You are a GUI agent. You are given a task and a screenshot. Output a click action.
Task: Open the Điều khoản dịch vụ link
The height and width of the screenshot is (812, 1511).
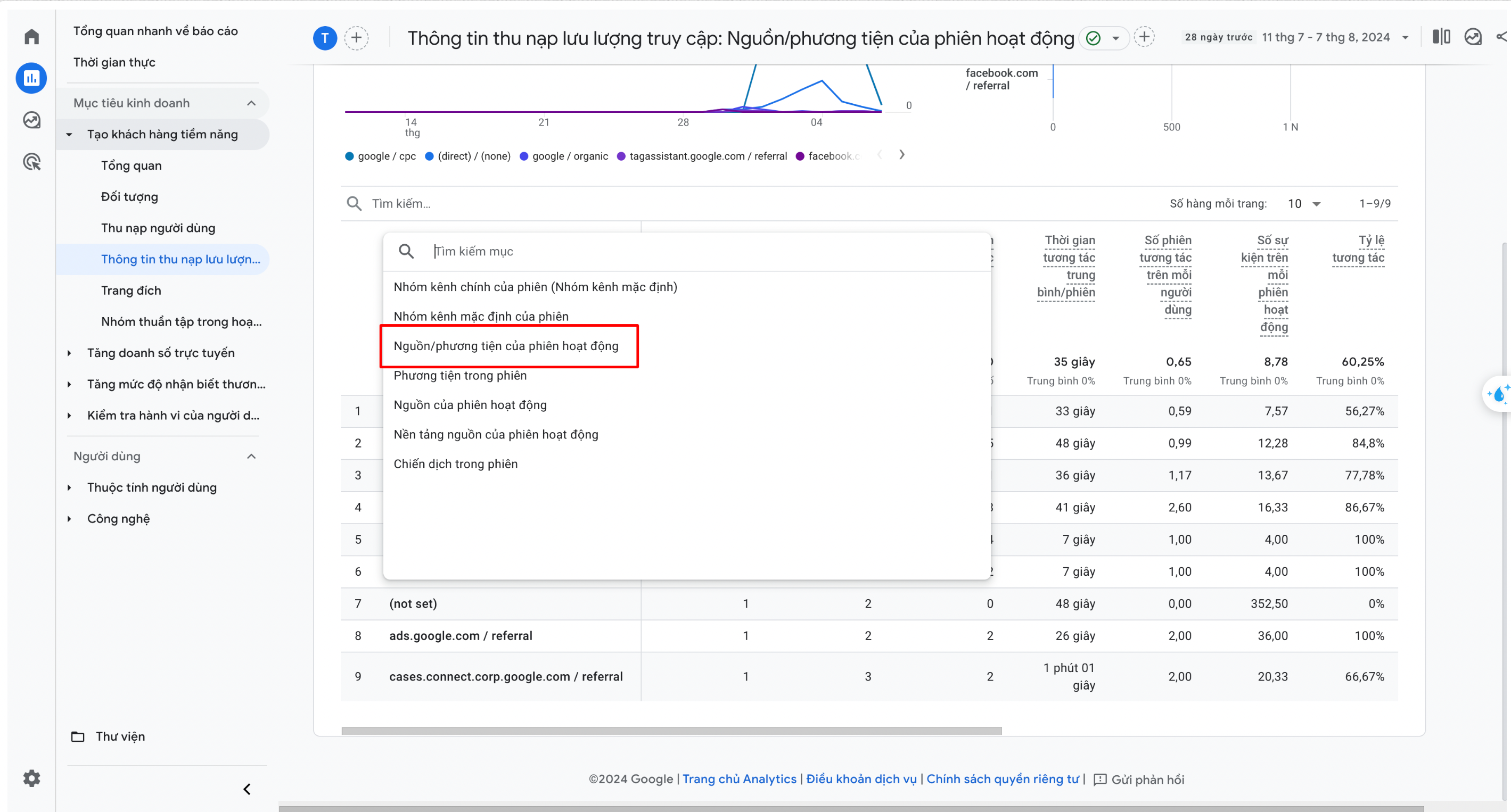[860, 778]
